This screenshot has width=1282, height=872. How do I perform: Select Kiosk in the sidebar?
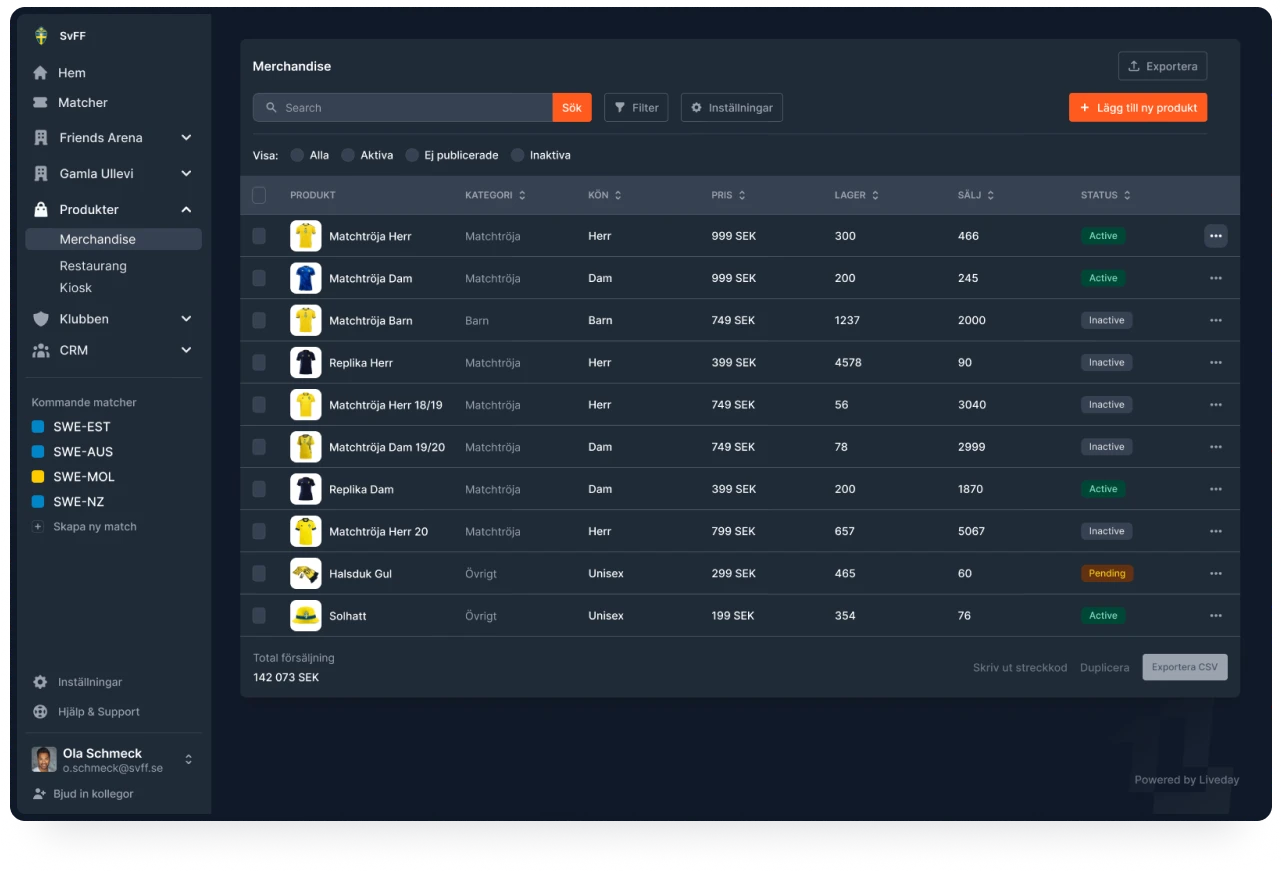76,288
